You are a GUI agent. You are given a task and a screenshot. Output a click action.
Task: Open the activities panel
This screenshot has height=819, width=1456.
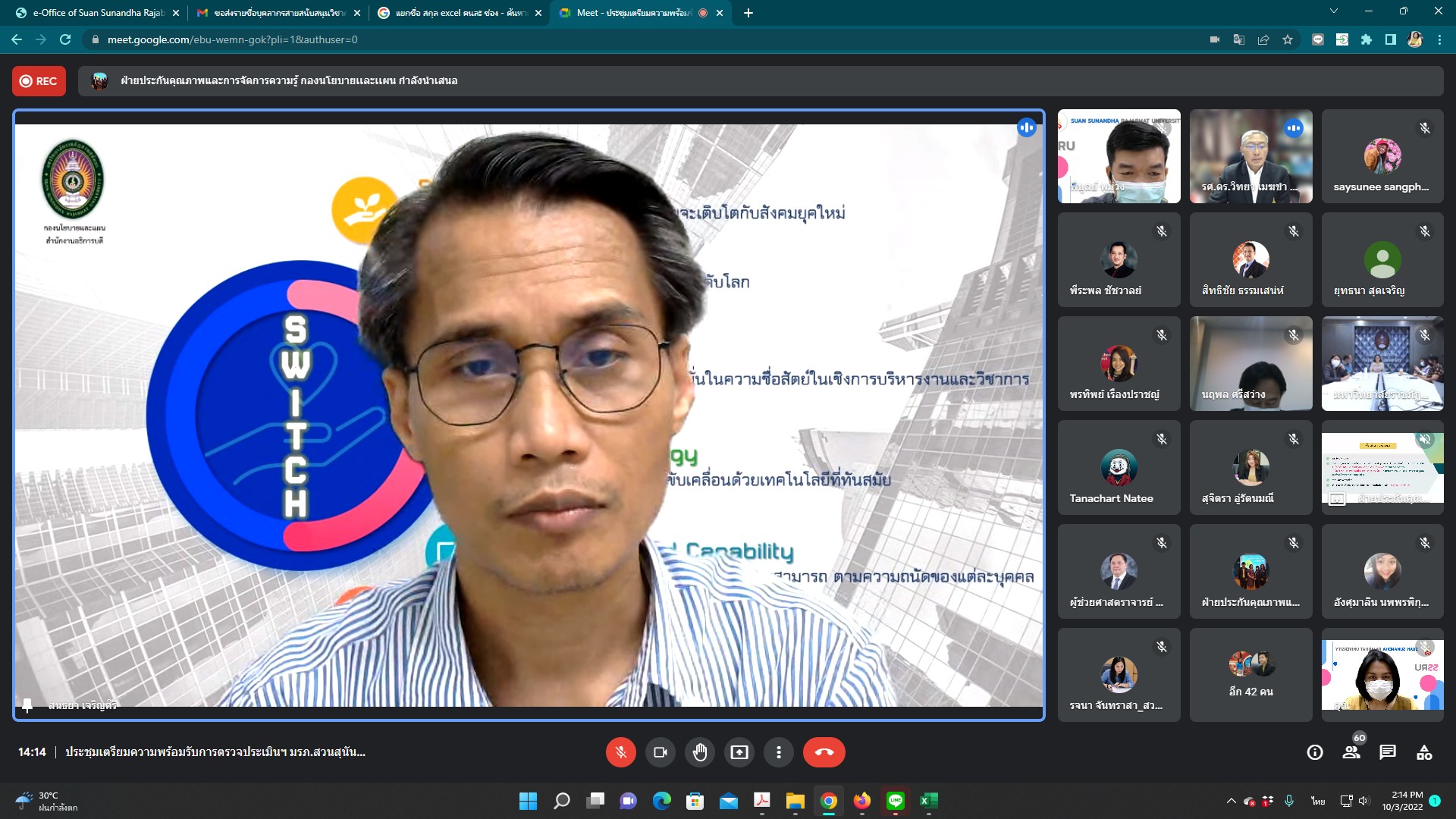(1424, 752)
